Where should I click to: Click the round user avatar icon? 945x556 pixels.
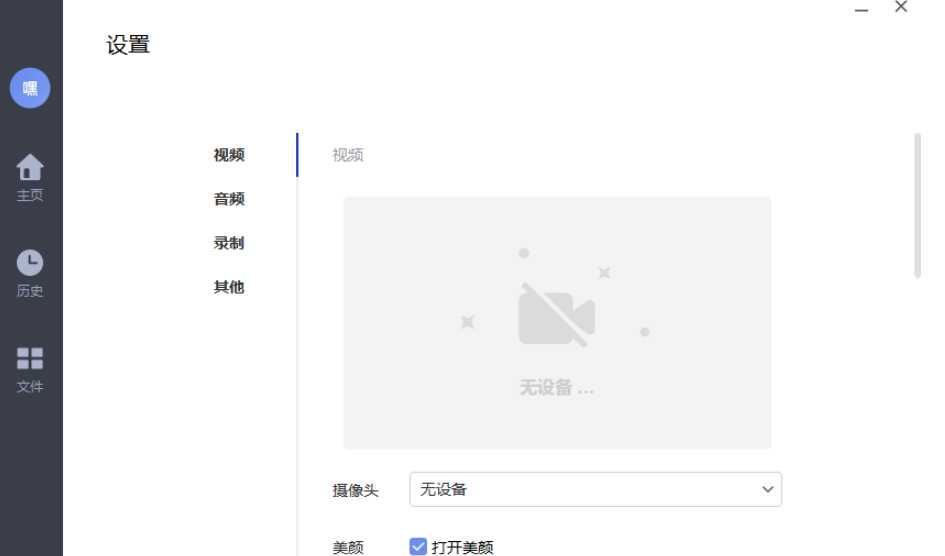(30, 88)
